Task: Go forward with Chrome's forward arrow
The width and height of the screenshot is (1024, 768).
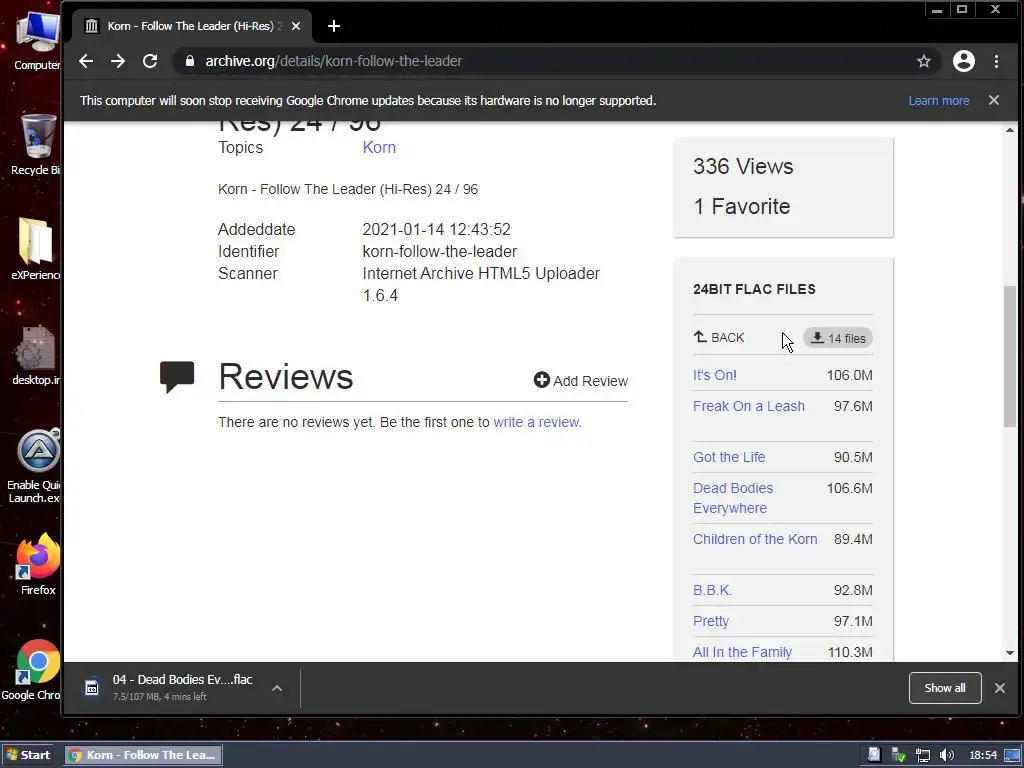Action: (x=118, y=61)
